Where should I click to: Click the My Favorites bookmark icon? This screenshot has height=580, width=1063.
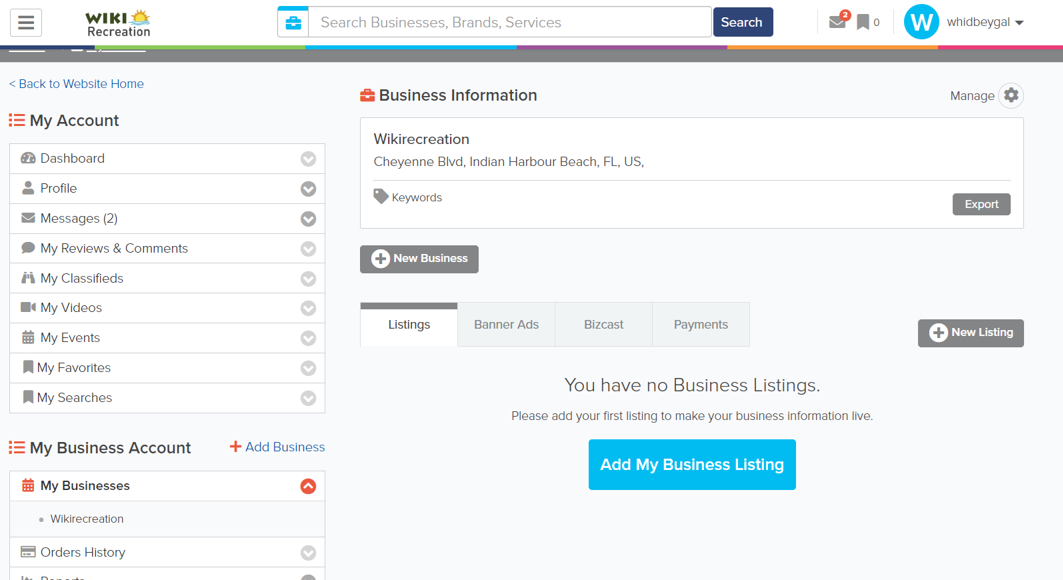click(28, 367)
